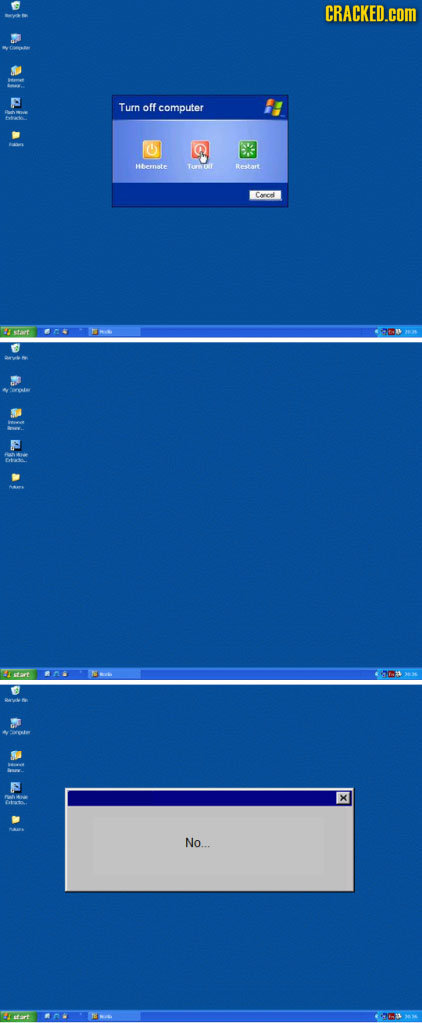This screenshot has width=422, height=1023.
Task: Click the red Turn Off icon
Action: [x=200, y=150]
